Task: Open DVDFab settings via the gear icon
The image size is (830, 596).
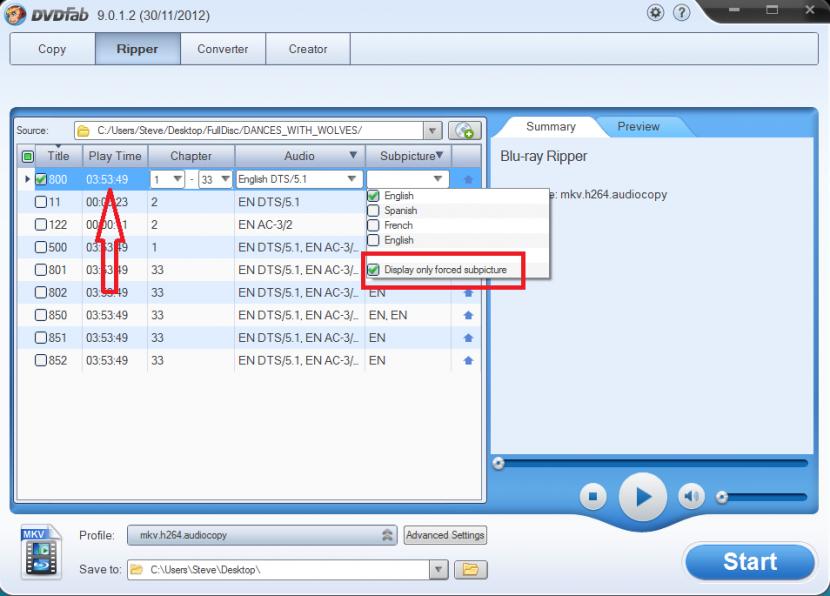Action: pyautogui.click(x=655, y=12)
